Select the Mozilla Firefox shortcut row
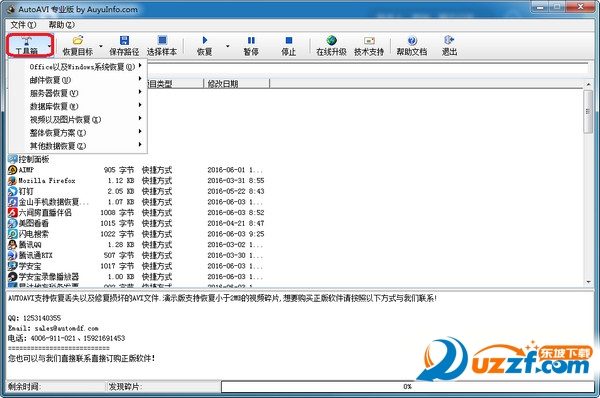The height and width of the screenshot is (398, 600). (x=136, y=181)
